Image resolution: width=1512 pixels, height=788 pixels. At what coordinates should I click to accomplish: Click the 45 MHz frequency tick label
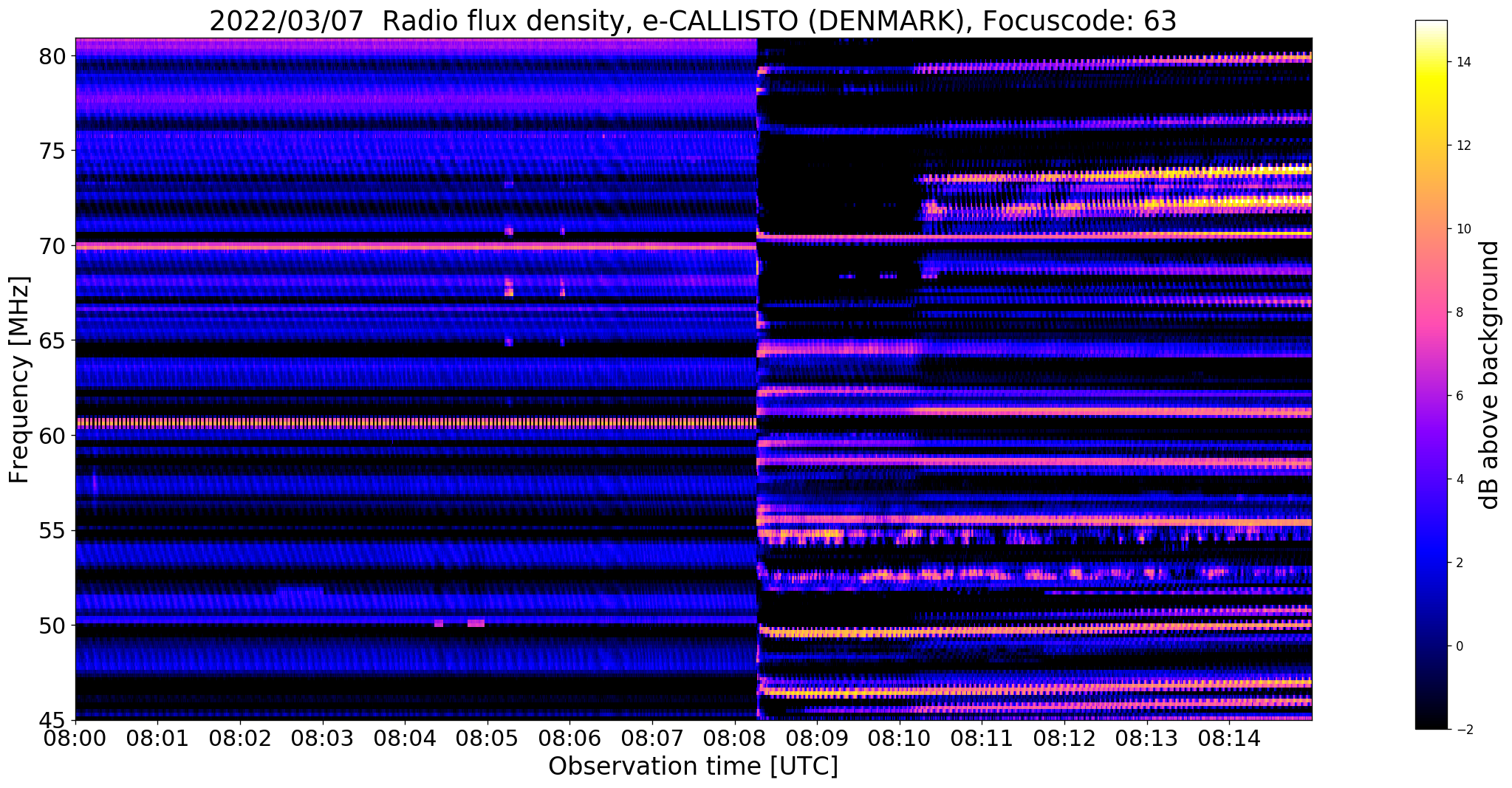[x=52, y=720]
